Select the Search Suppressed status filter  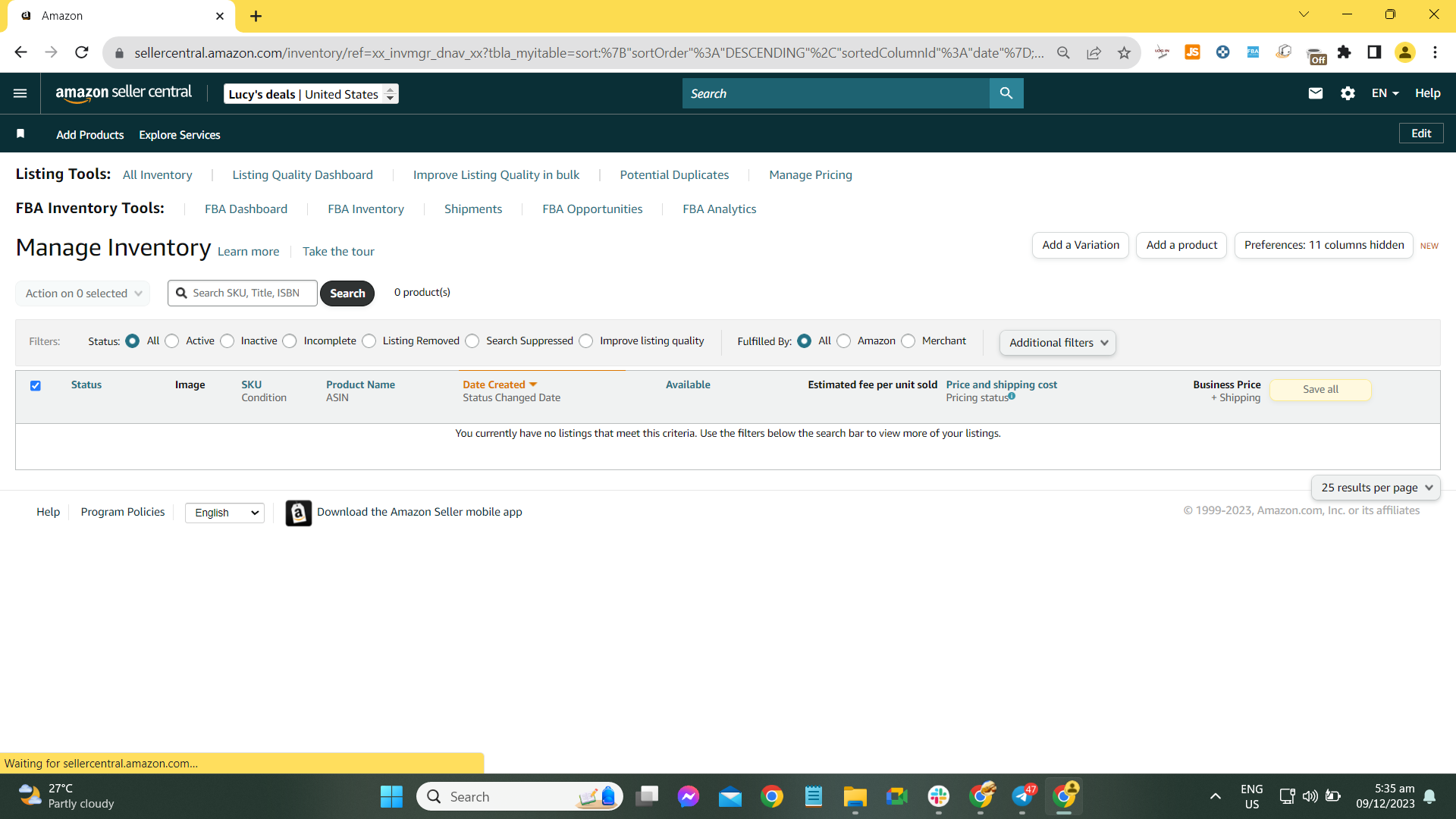[472, 341]
